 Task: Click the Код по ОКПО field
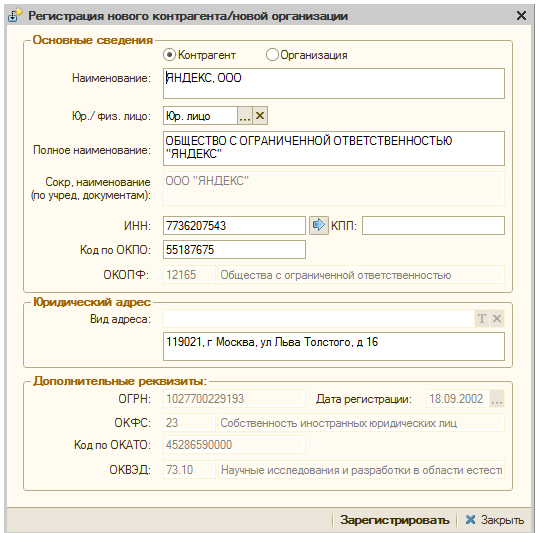pyautogui.click(x=234, y=250)
